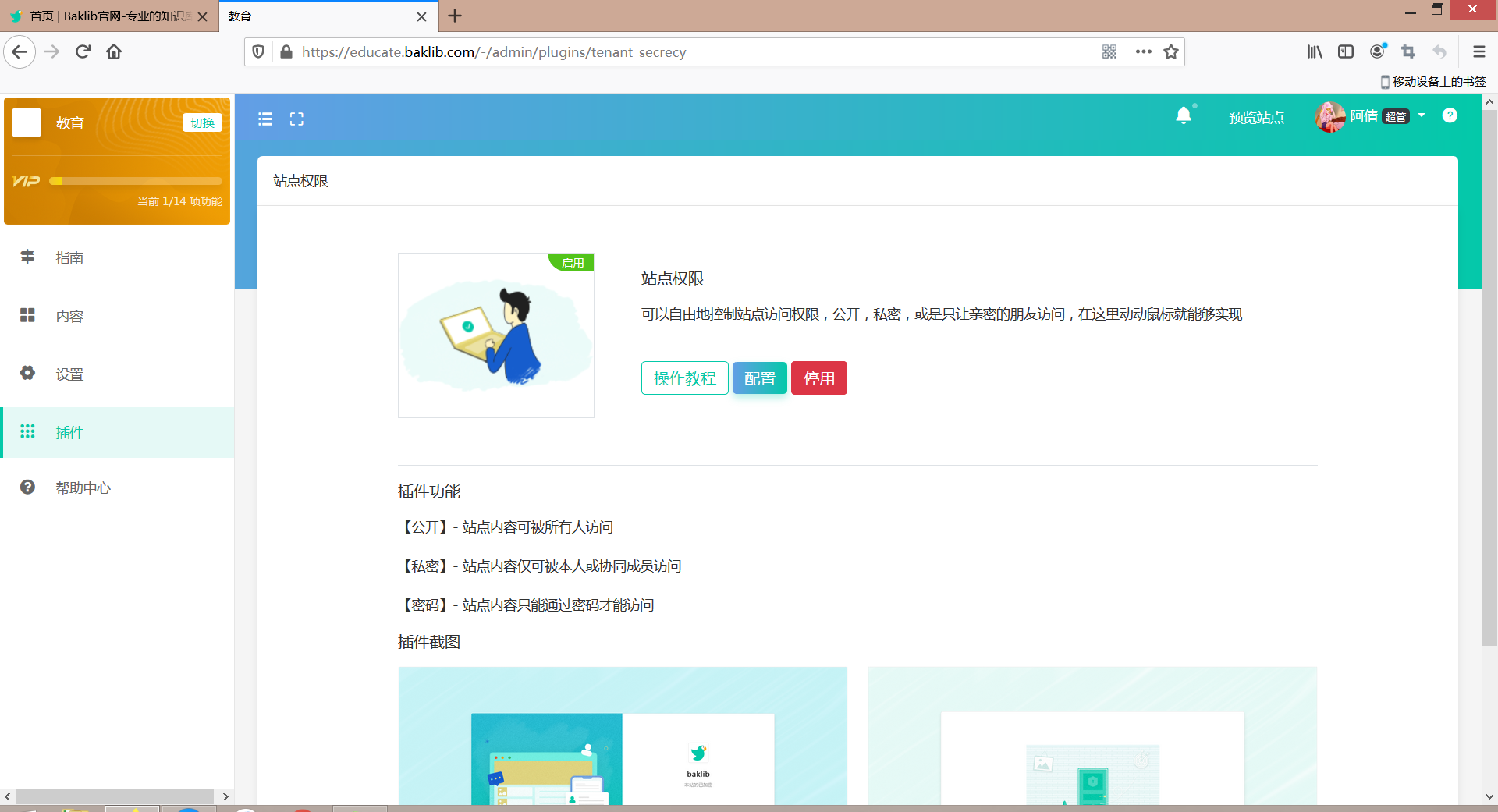Click the help question-mark icon in the header
Image resolution: width=1498 pixels, height=812 pixels.
point(1450,115)
